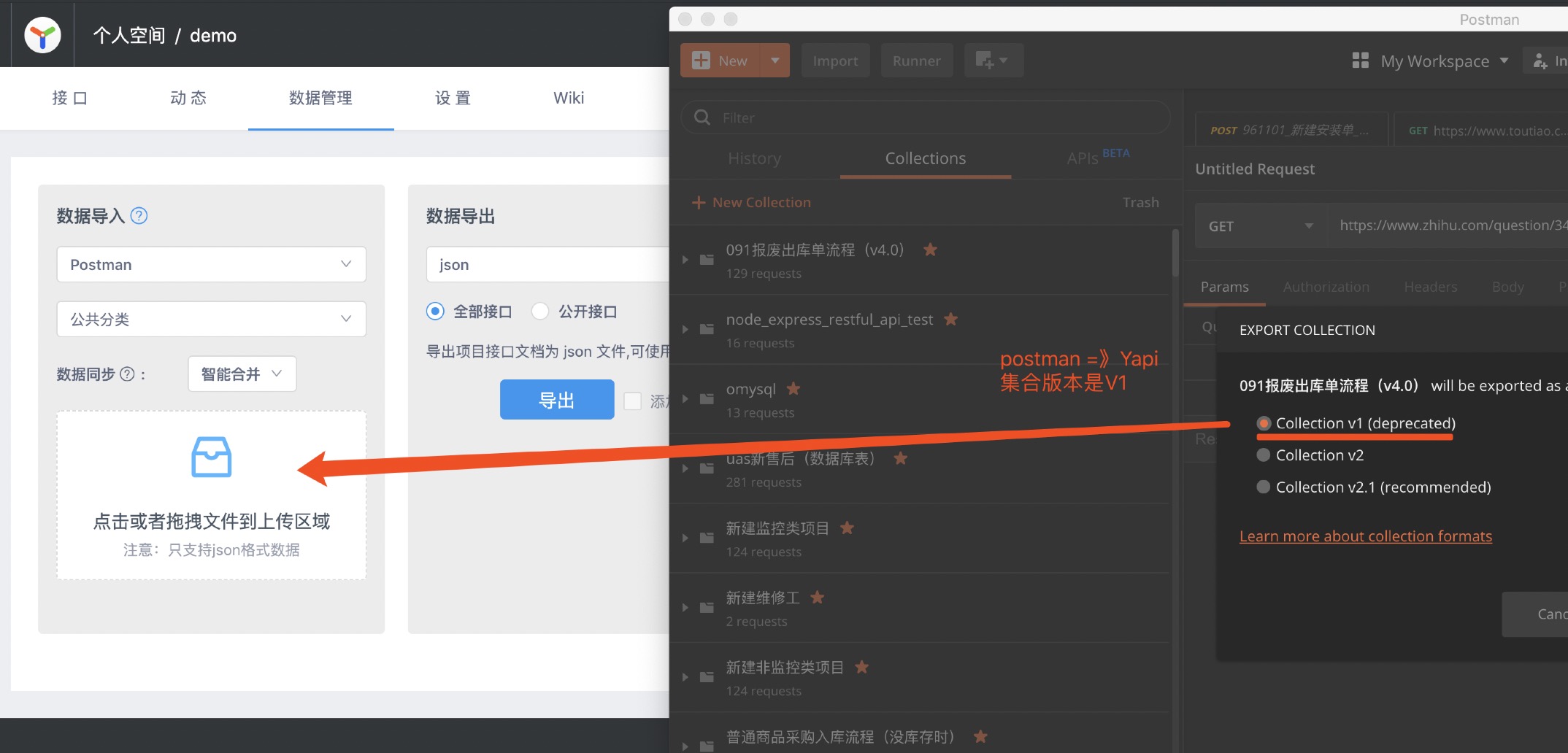Click the inbox upload icon
Screen dimensions: 1568x753
coord(212,457)
